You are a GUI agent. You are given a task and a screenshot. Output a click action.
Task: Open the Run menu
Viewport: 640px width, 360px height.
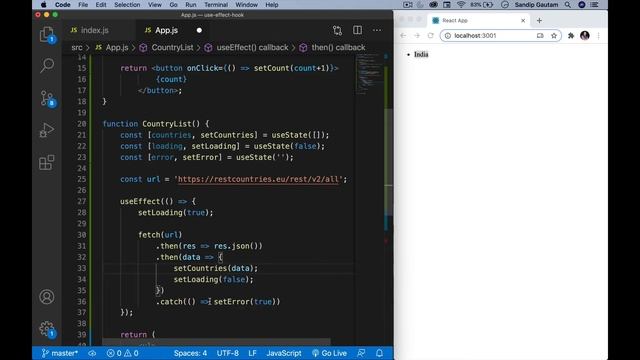[191, 5]
